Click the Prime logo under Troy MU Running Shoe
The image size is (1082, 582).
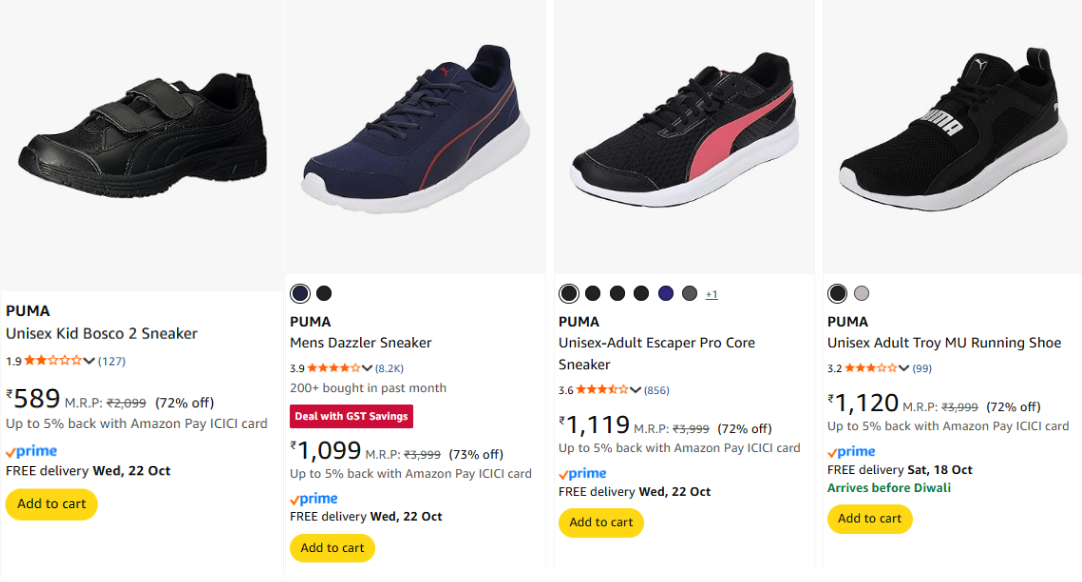click(852, 452)
